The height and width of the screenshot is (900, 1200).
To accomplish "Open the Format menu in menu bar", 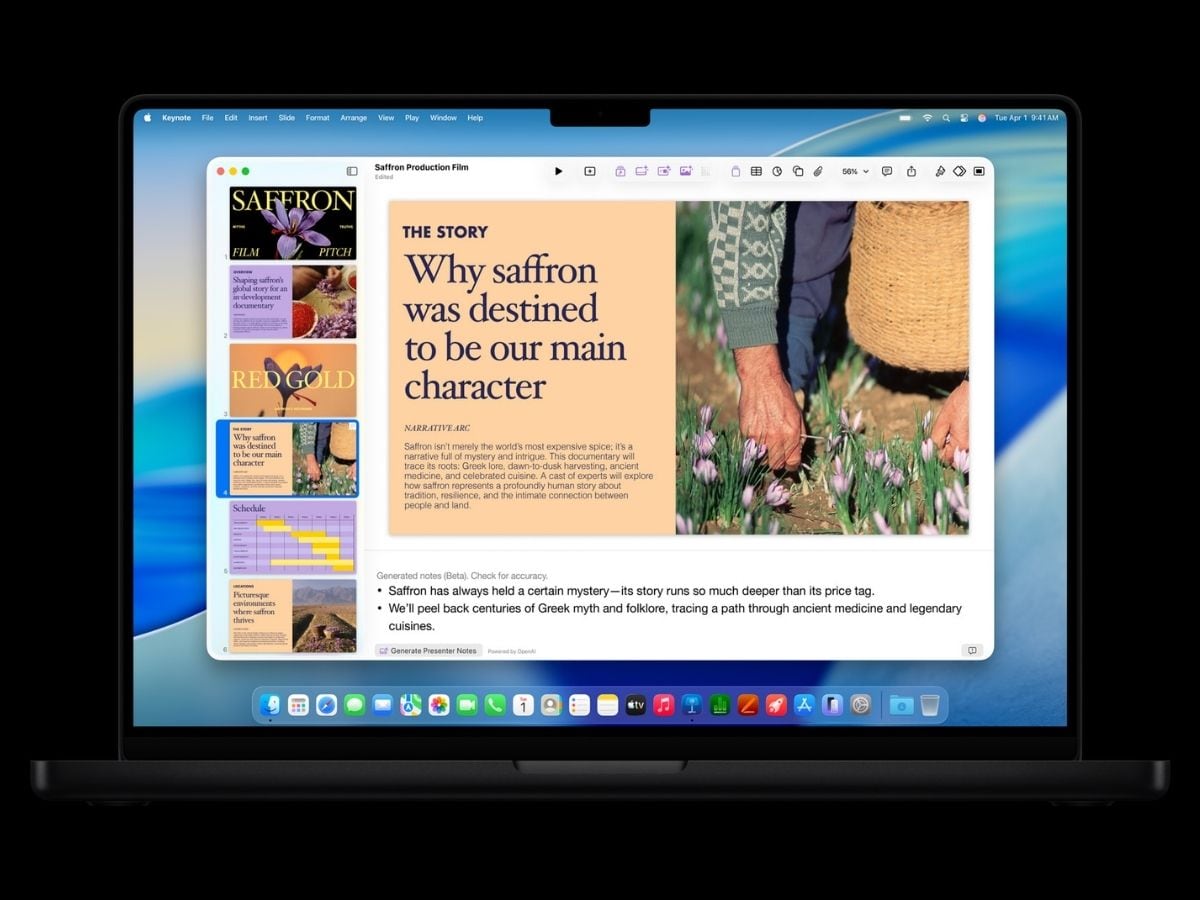I will [x=317, y=118].
